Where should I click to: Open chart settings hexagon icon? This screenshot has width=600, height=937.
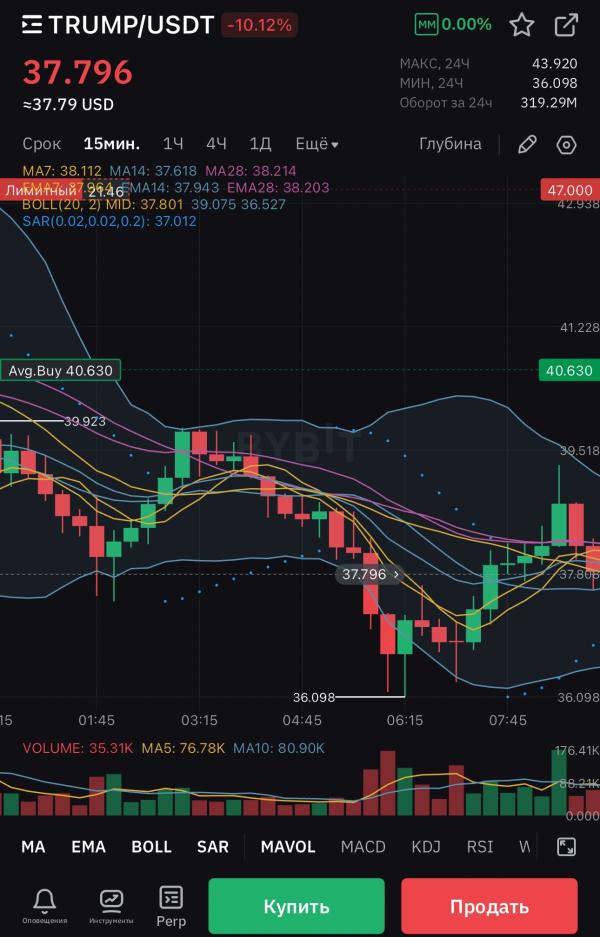point(567,144)
